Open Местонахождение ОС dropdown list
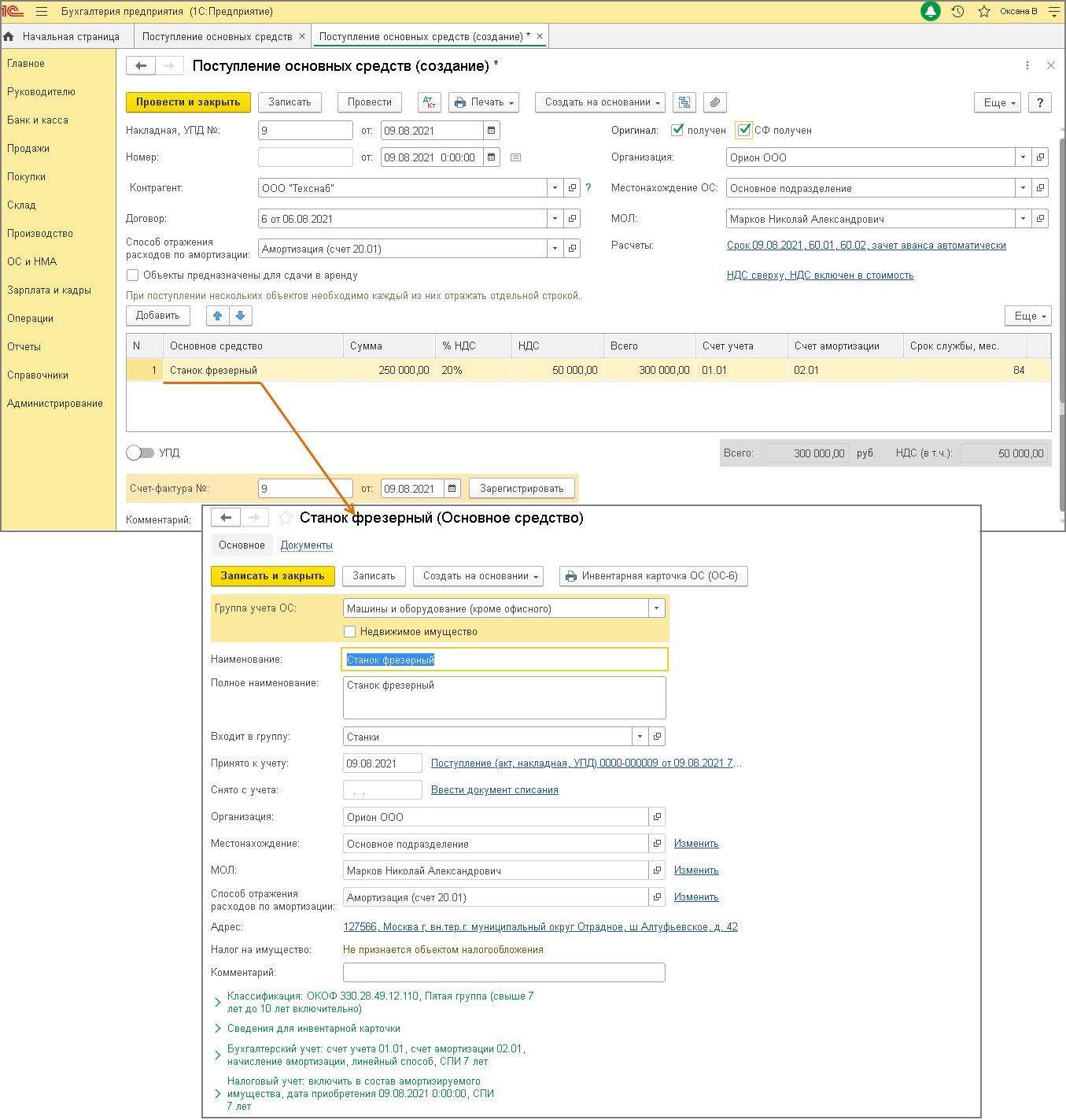 click(1023, 188)
